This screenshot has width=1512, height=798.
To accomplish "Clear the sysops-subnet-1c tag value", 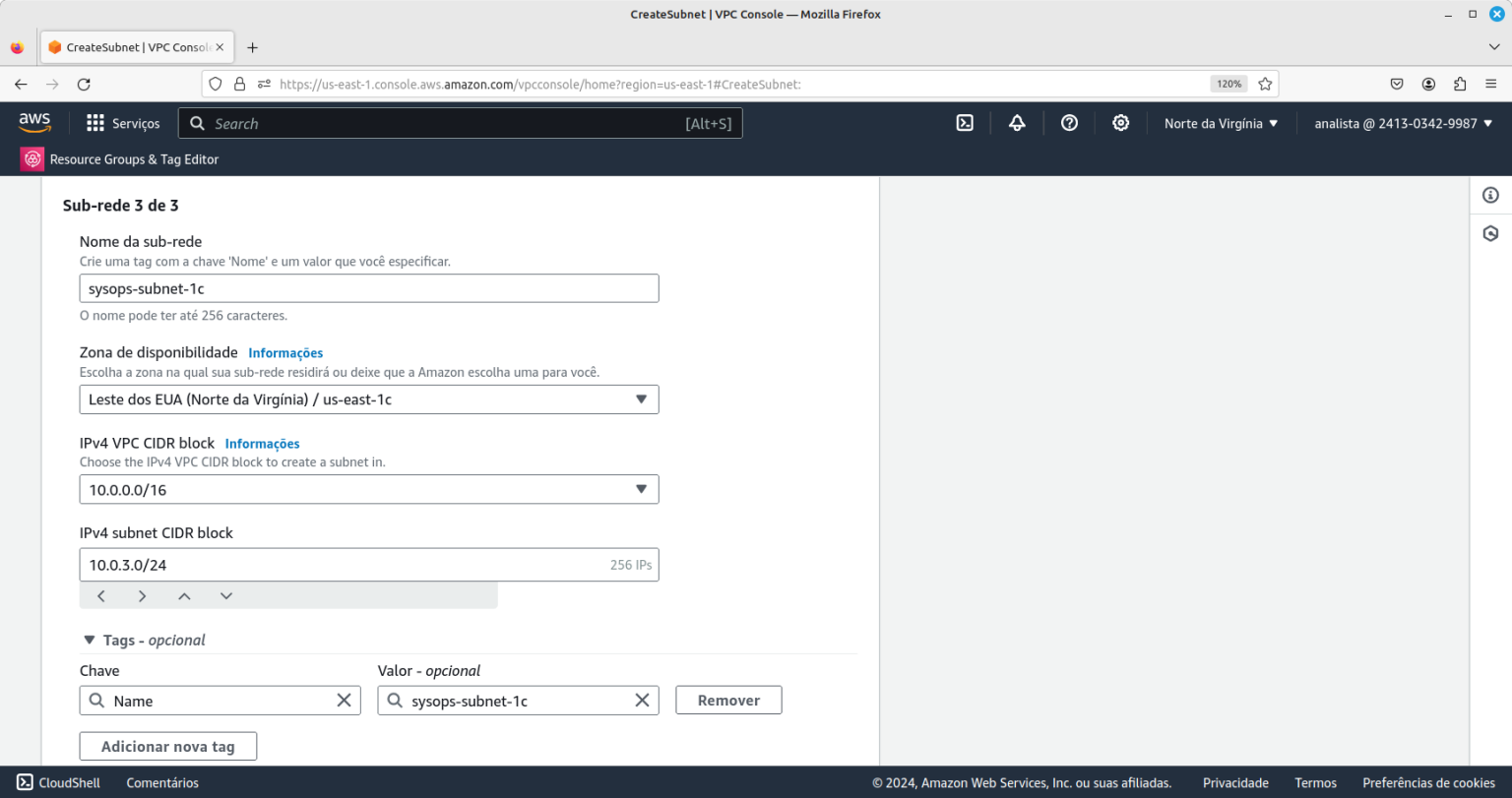I will click(x=642, y=701).
